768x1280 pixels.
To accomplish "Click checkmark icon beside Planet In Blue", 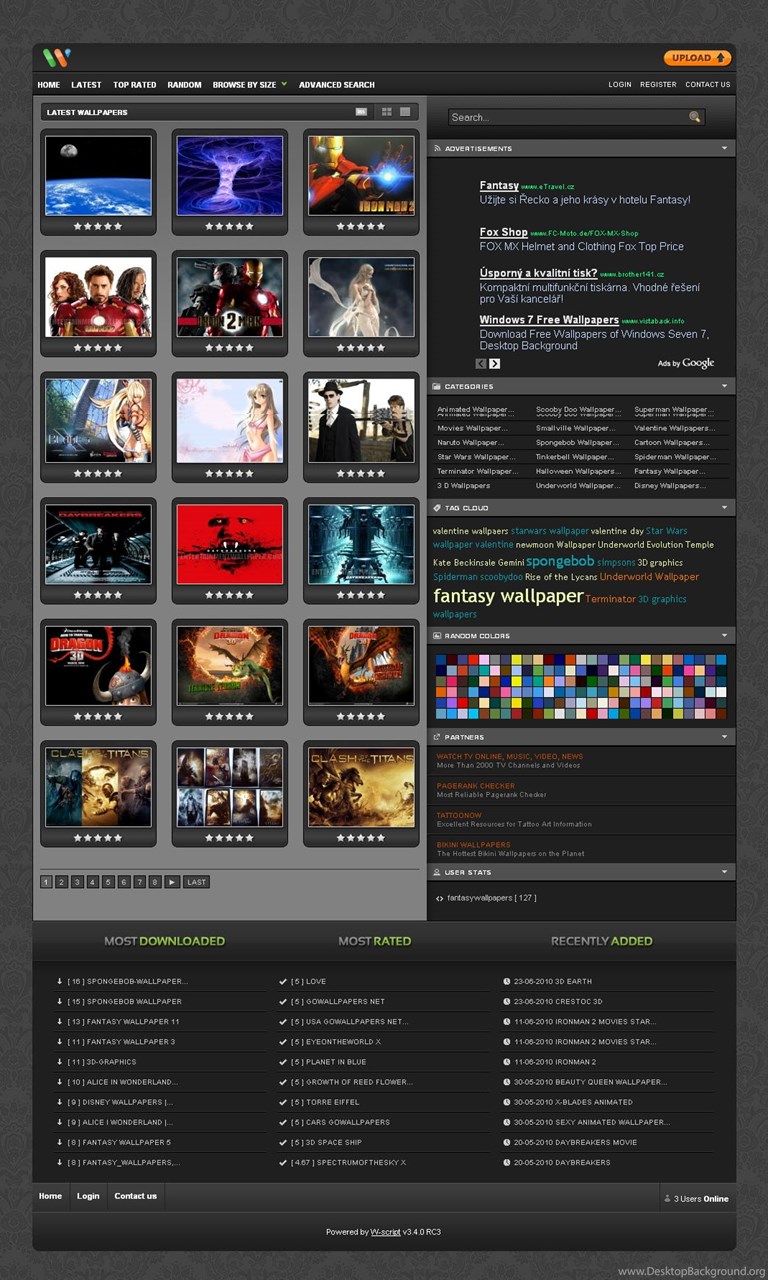I will [x=283, y=1062].
